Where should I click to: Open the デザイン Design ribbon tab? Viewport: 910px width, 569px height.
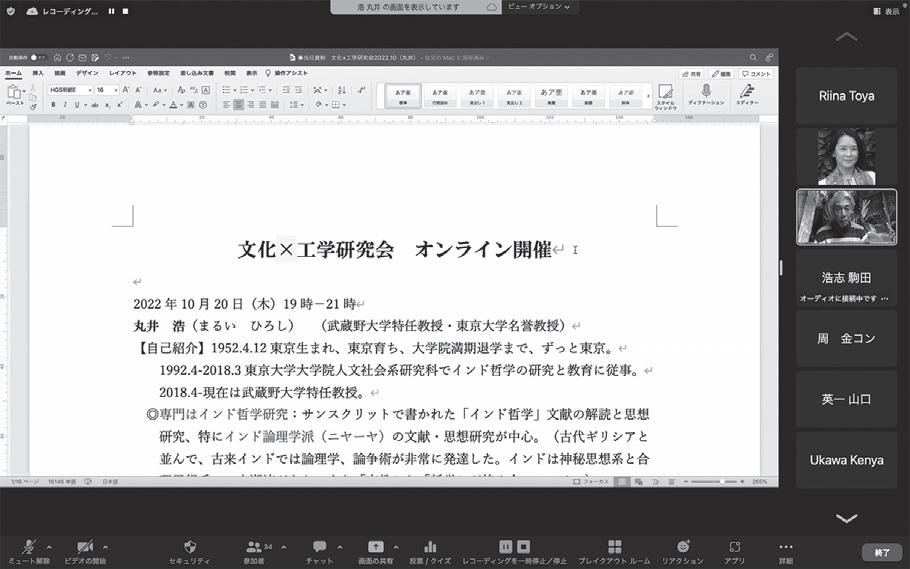87,73
